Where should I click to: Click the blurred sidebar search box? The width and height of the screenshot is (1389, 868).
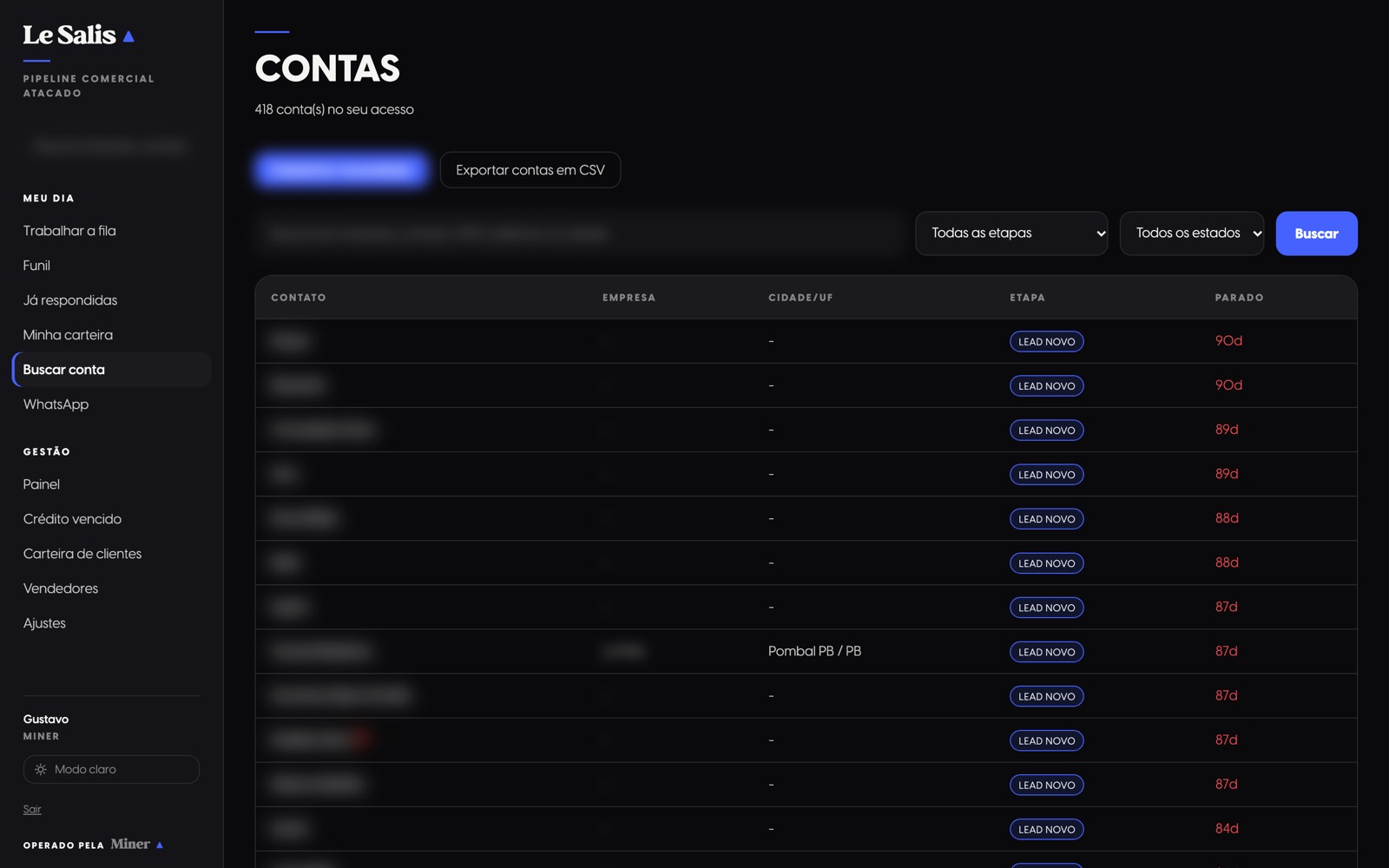[x=111, y=146]
